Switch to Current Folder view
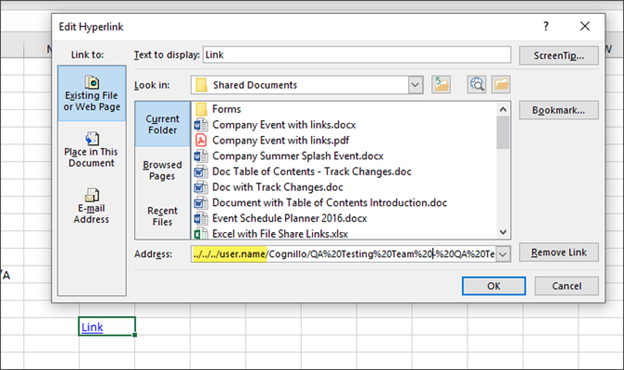624x370 pixels. [162, 124]
